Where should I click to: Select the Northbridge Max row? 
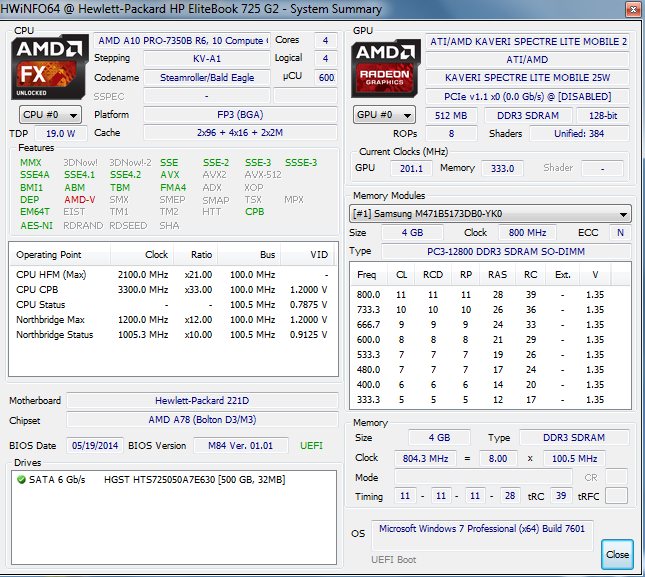tap(172, 320)
